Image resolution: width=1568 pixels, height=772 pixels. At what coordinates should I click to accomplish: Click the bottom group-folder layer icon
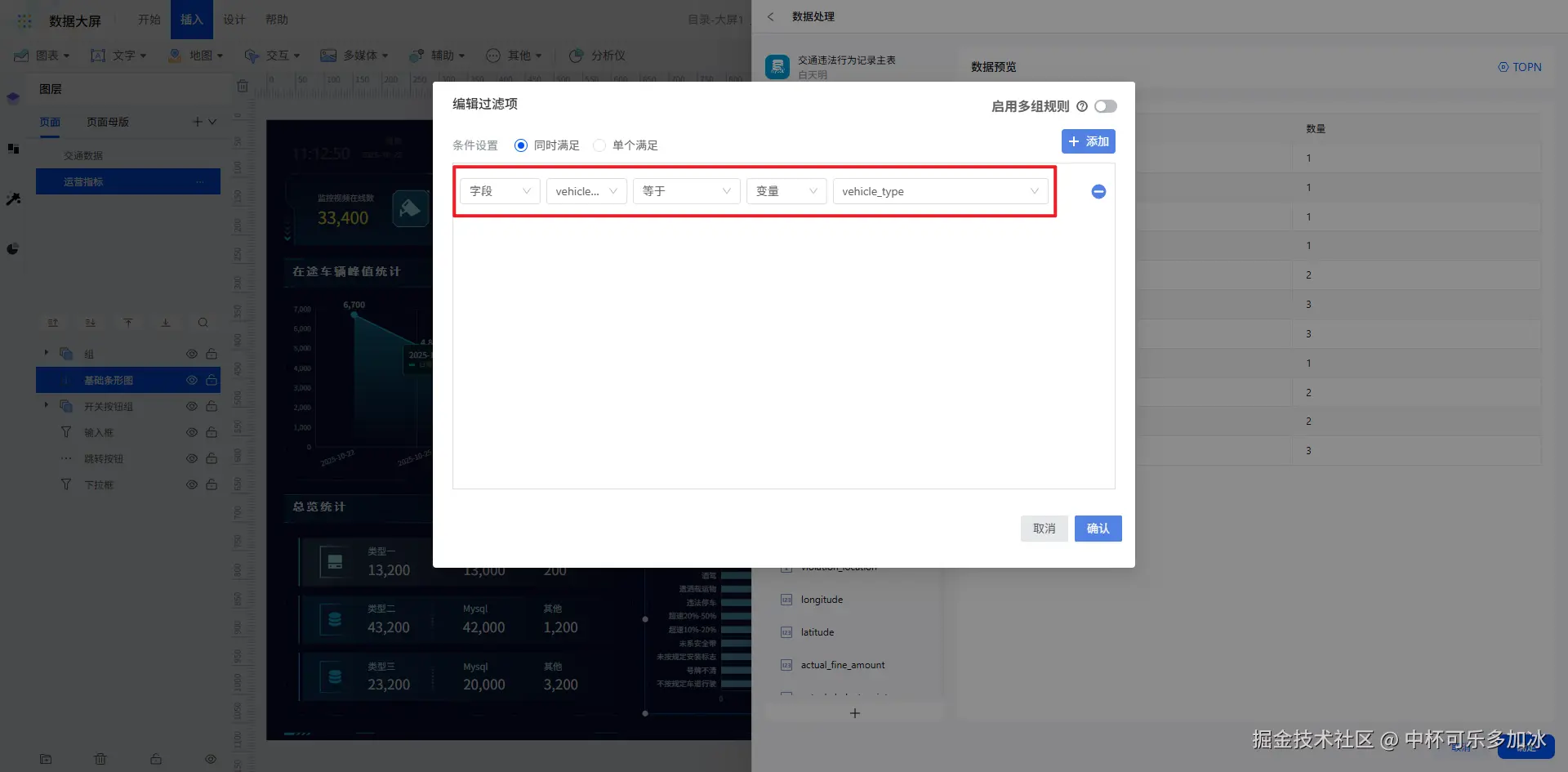click(46, 759)
